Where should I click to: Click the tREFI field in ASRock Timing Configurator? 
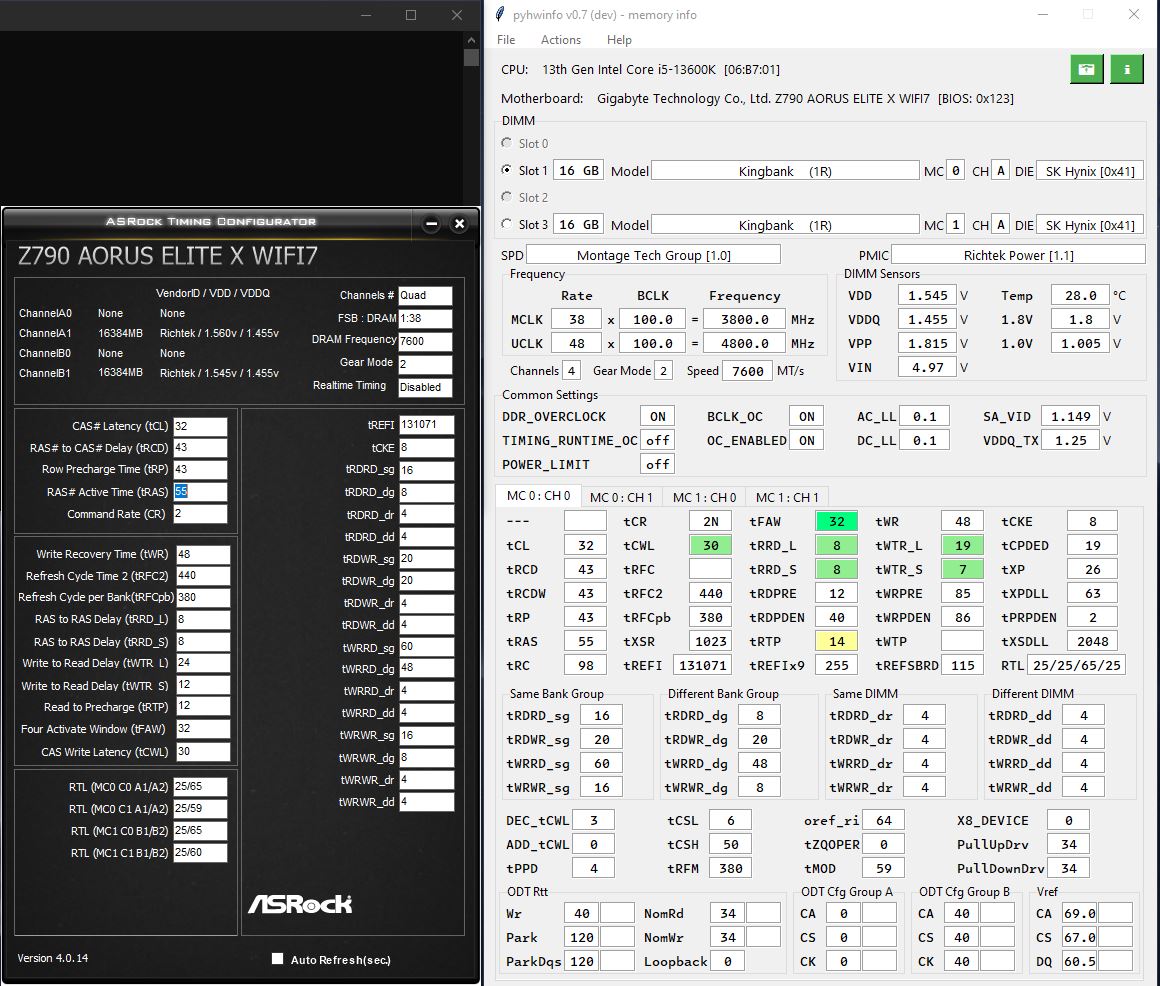coord(426,425)
